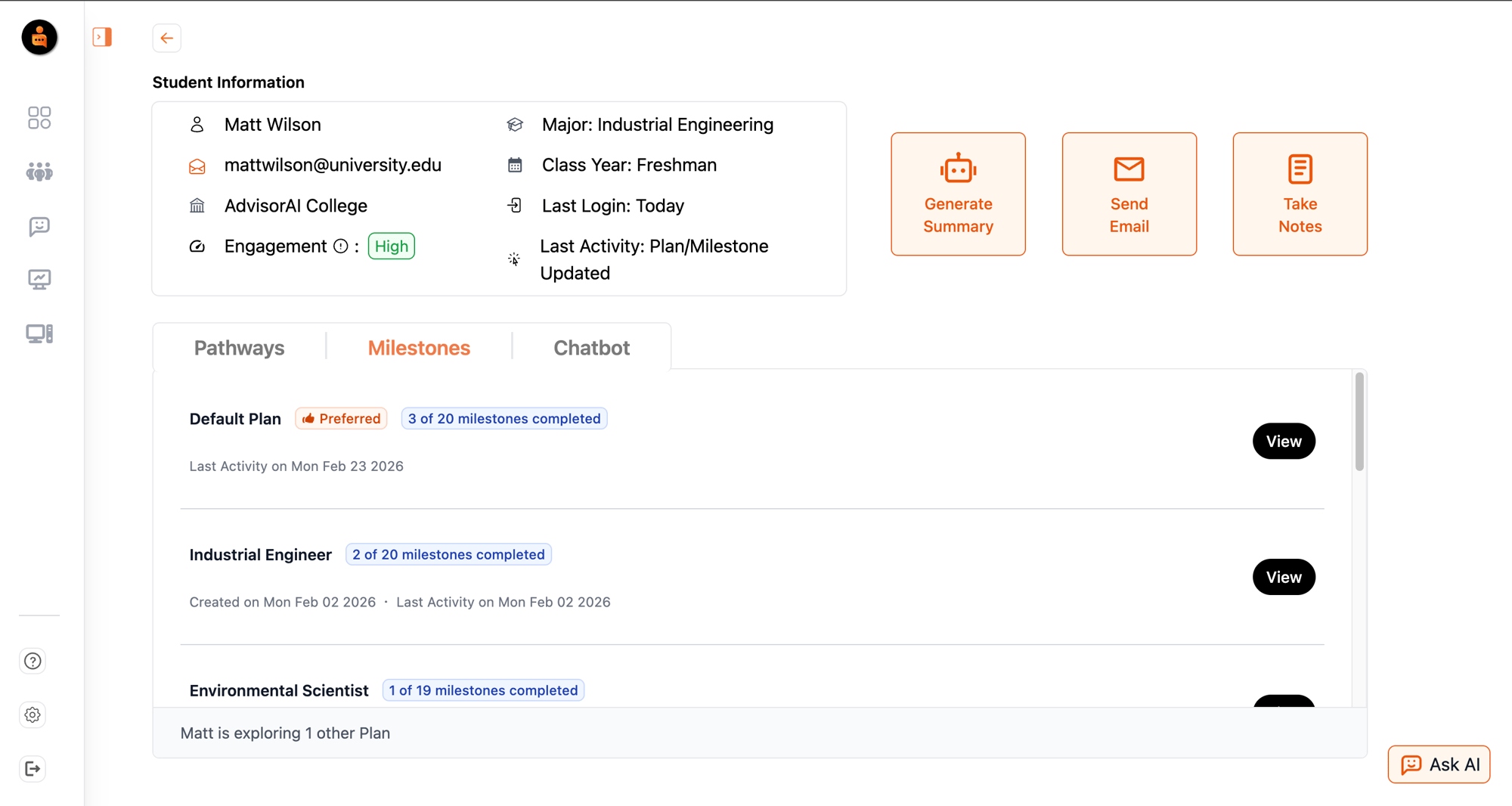Click the AdvisorAI robot avatar at top left
This screenshot has height=806, width=1512.
(39, 37)
